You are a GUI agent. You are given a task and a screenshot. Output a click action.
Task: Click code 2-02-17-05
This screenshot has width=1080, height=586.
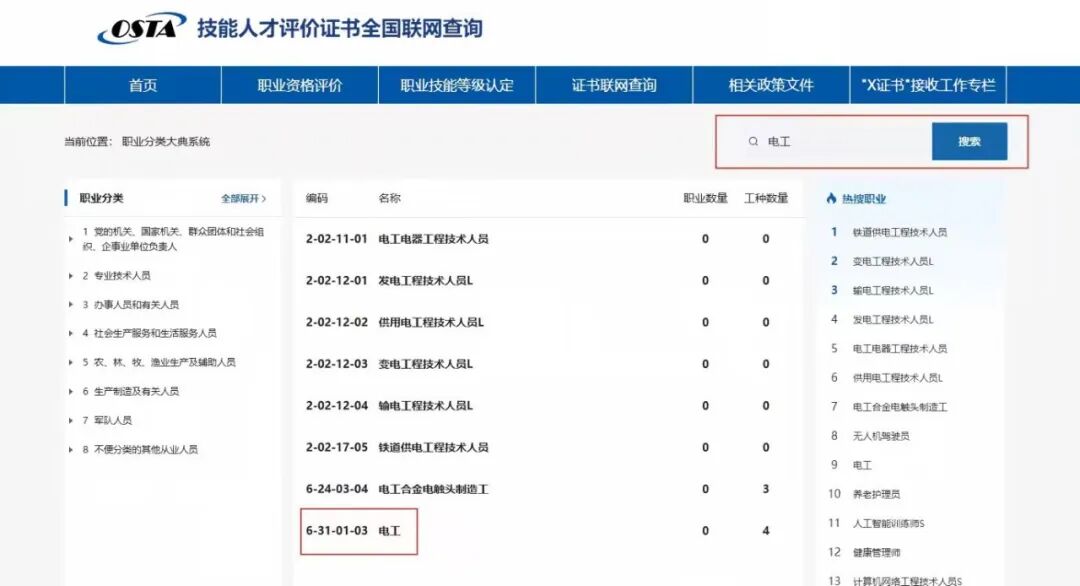[x=337, y=448]
